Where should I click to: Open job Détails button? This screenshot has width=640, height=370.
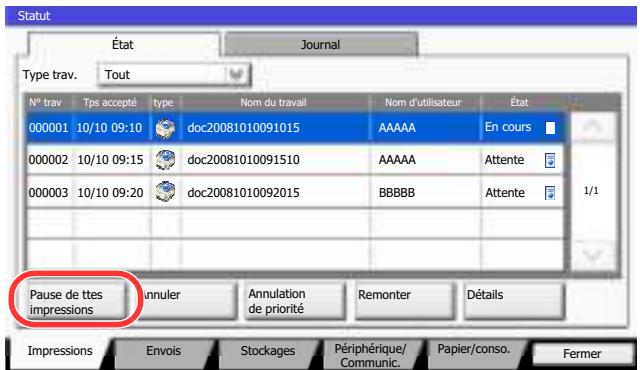(514, 301)
